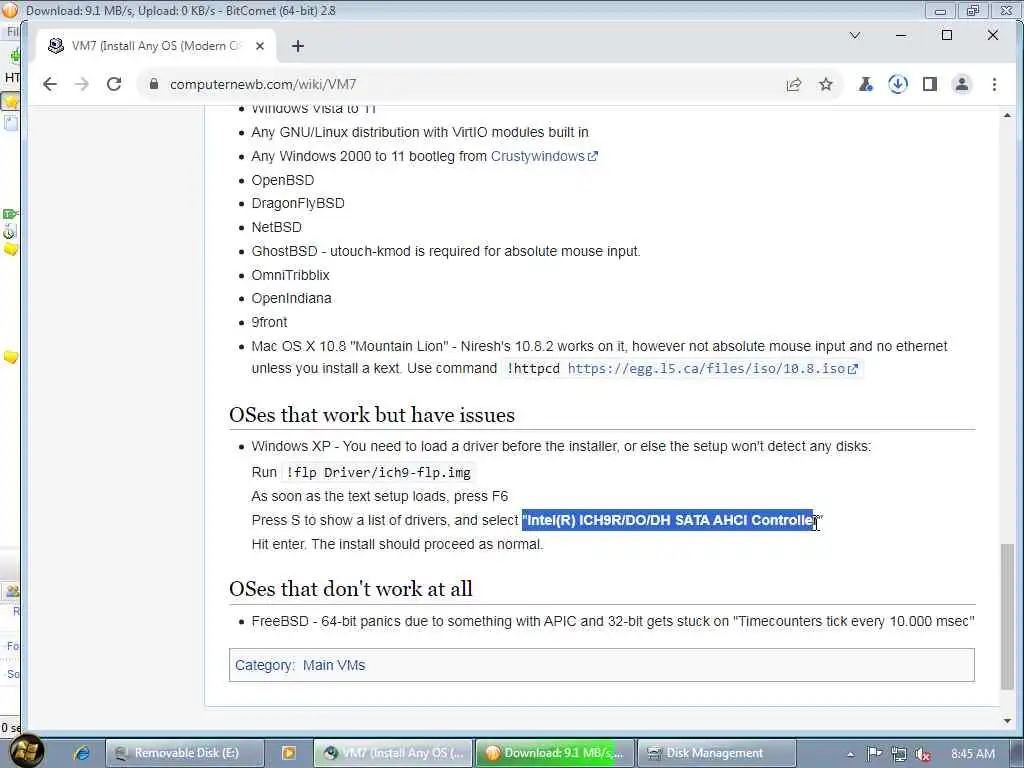Open the clock showing 8:45 AM
This screenshot has height=768, width=1024.
click(x=972, y=754)
